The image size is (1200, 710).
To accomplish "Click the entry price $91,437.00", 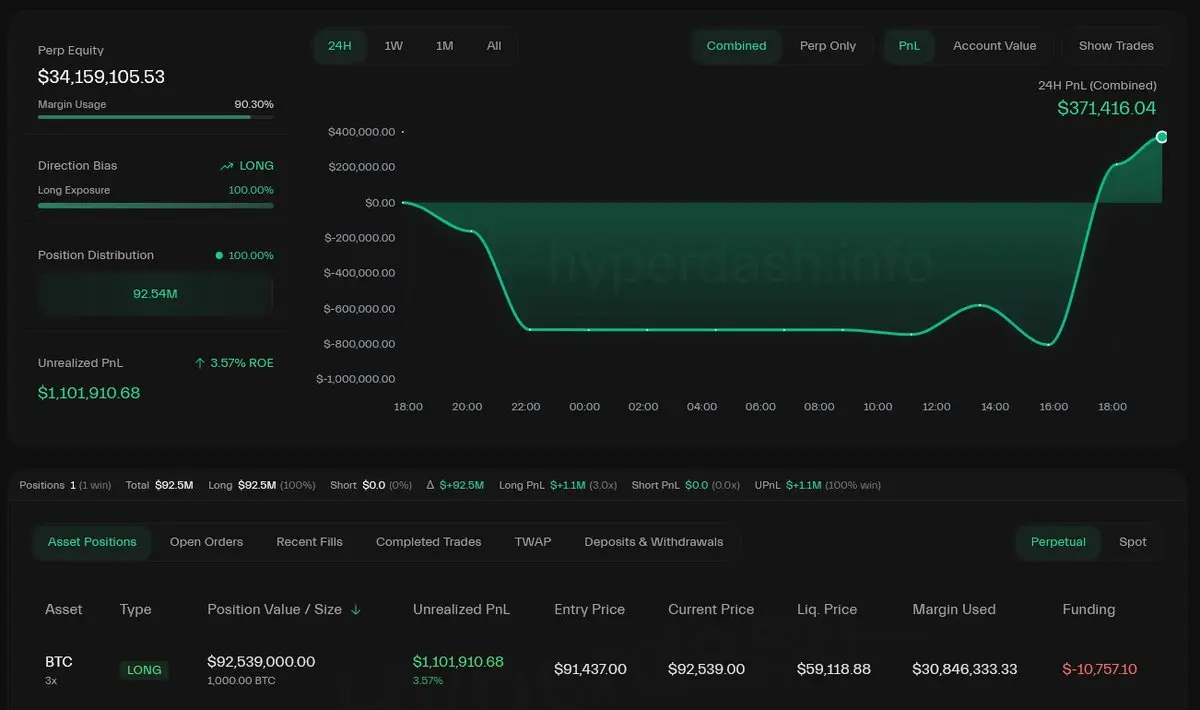I will click(590, 669).
